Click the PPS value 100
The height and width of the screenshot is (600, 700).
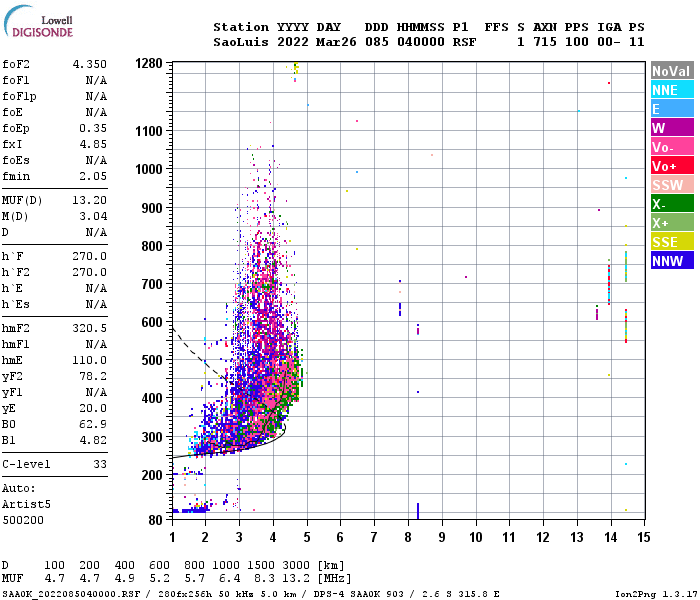point(577,42)
